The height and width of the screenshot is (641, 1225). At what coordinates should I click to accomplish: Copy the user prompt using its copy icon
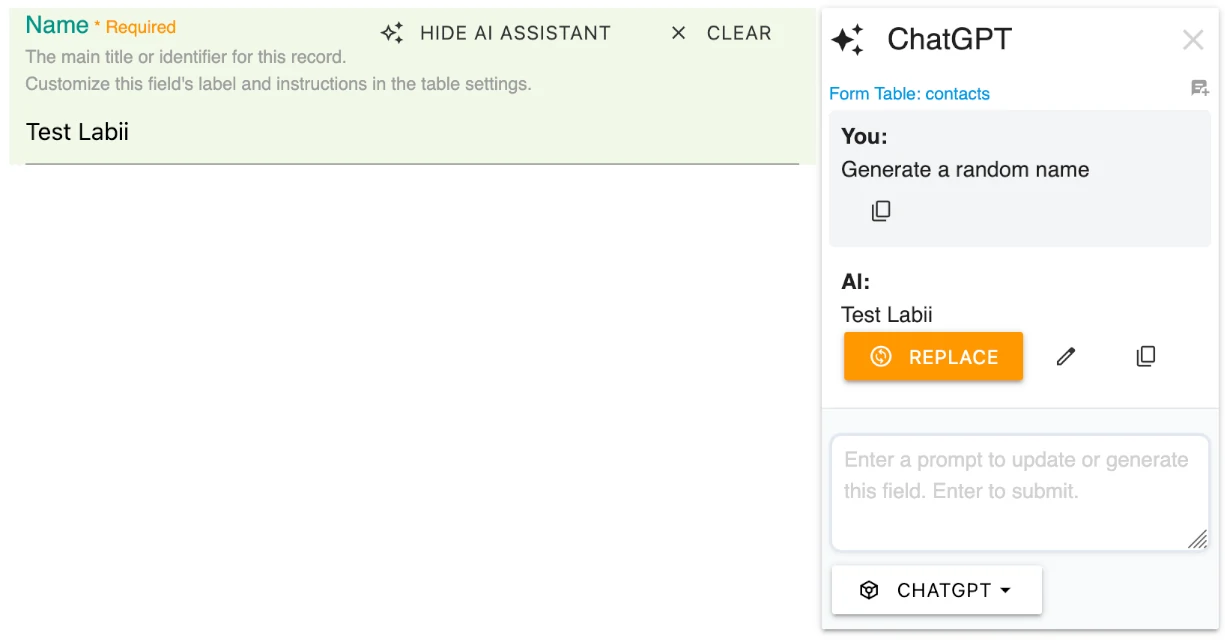pos(881,210)
